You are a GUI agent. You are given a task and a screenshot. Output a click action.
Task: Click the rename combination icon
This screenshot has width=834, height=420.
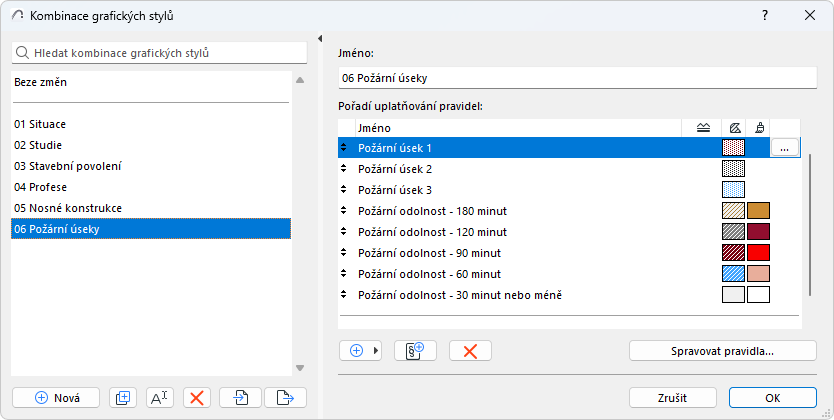point(160,397)
